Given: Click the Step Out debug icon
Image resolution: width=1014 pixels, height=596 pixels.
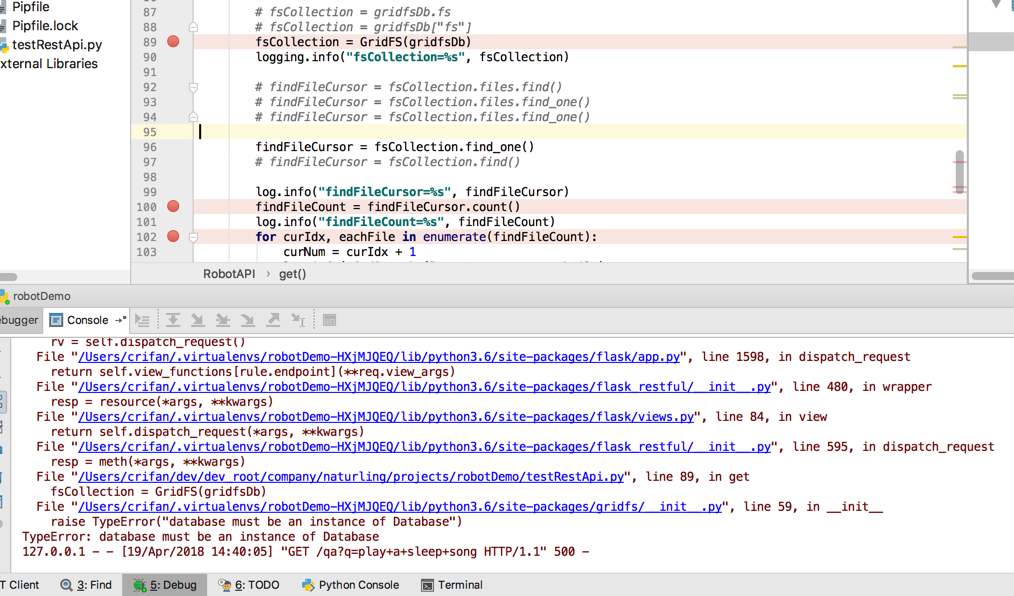Looking at the screenshot, I should (273, 320).
